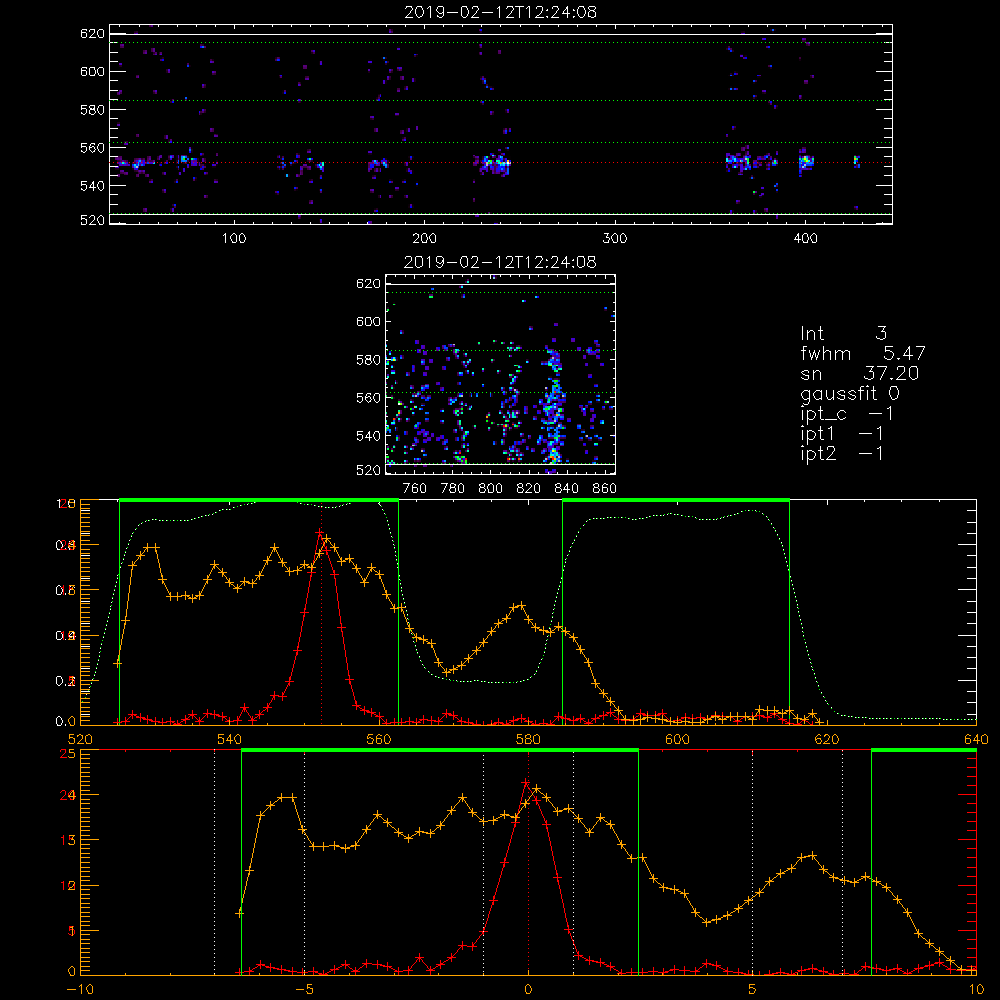Image resolution: width=1000 pixels, height=1000 pixels.
Task: Click the red peak at 0 in bottom plot
Action: (x=526, y=783)
